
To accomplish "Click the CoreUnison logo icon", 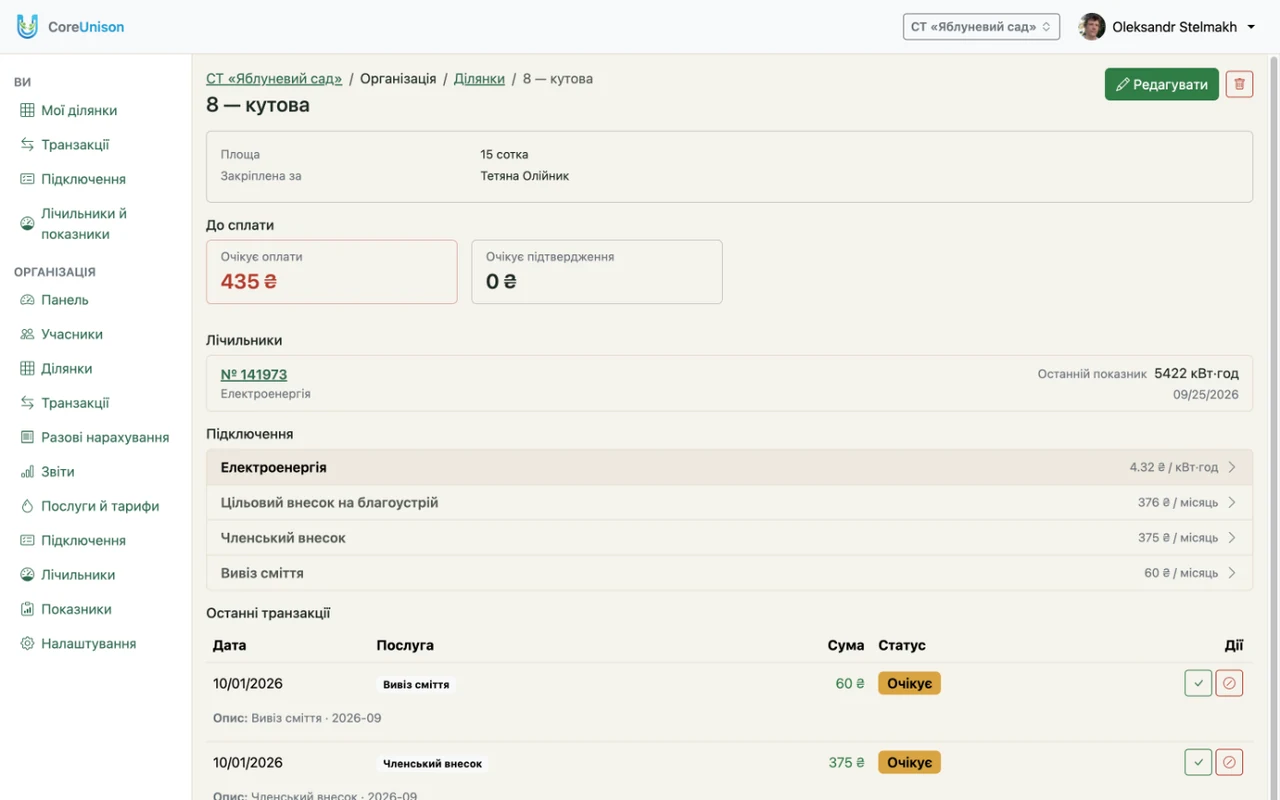I will click(x=27, y=27).
